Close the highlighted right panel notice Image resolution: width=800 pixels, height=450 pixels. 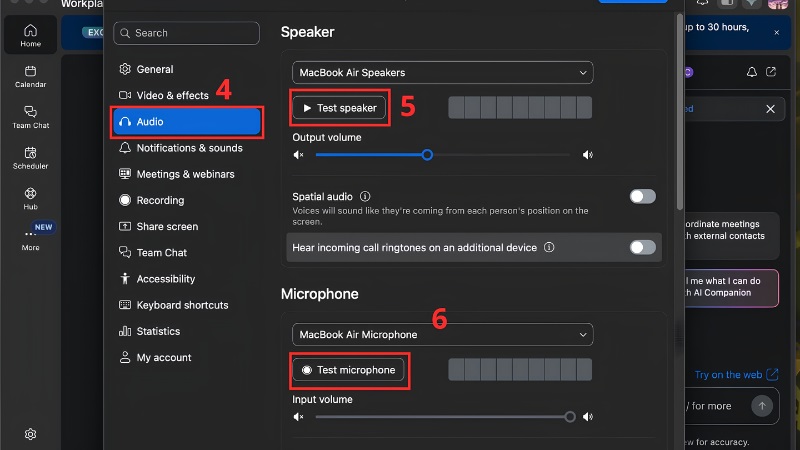coord(770,109)
